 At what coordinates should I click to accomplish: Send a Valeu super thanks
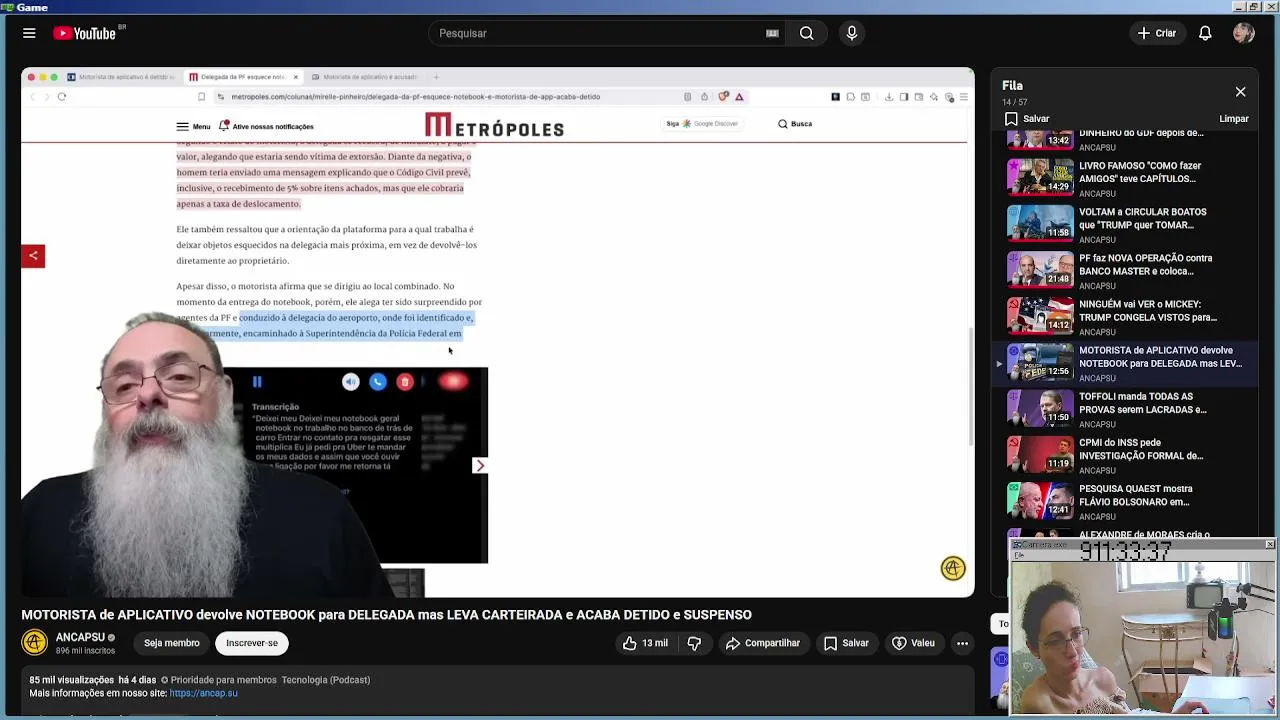point(913,643)
